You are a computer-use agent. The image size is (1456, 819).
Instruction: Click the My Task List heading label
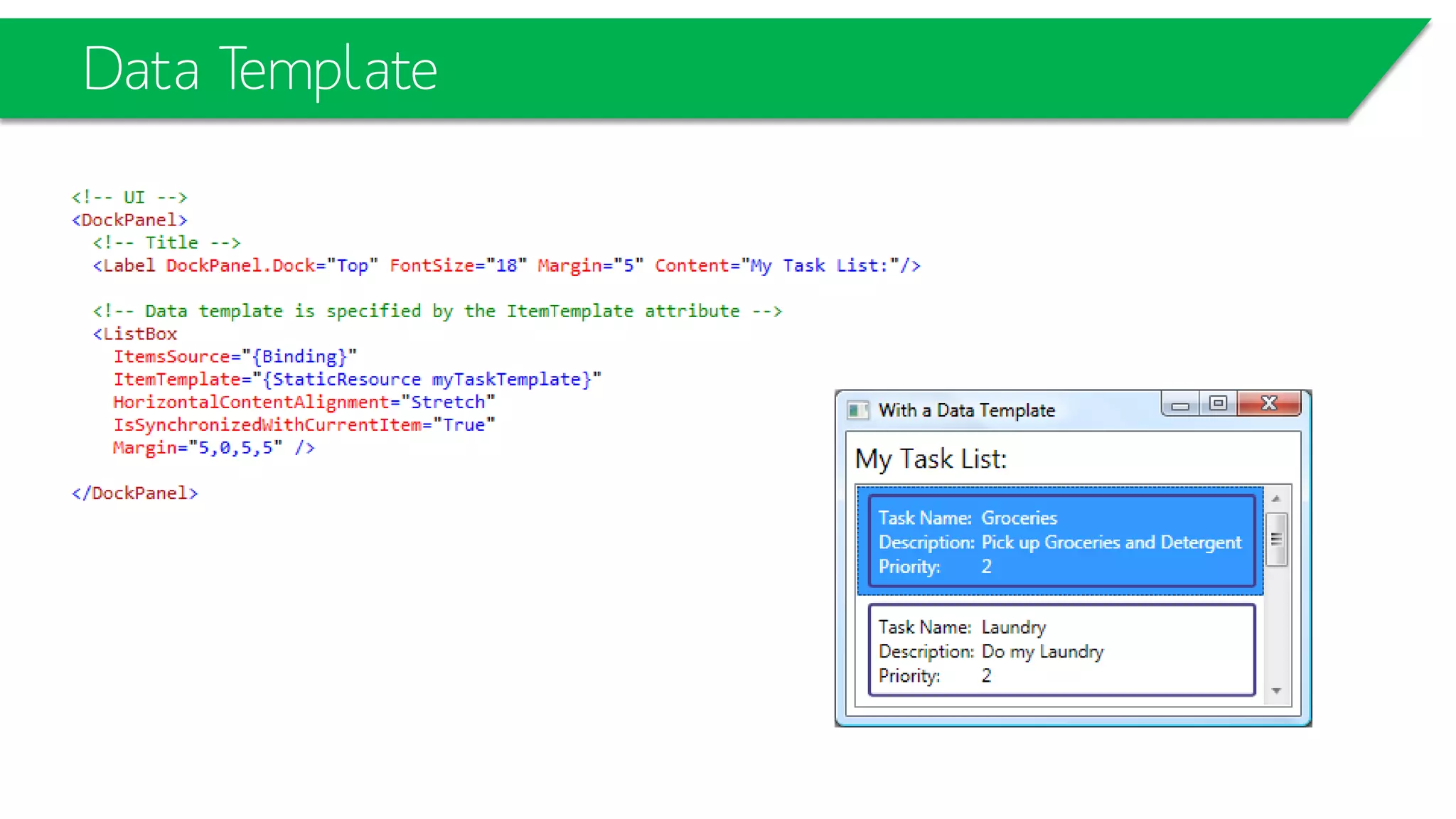[931, 459]
